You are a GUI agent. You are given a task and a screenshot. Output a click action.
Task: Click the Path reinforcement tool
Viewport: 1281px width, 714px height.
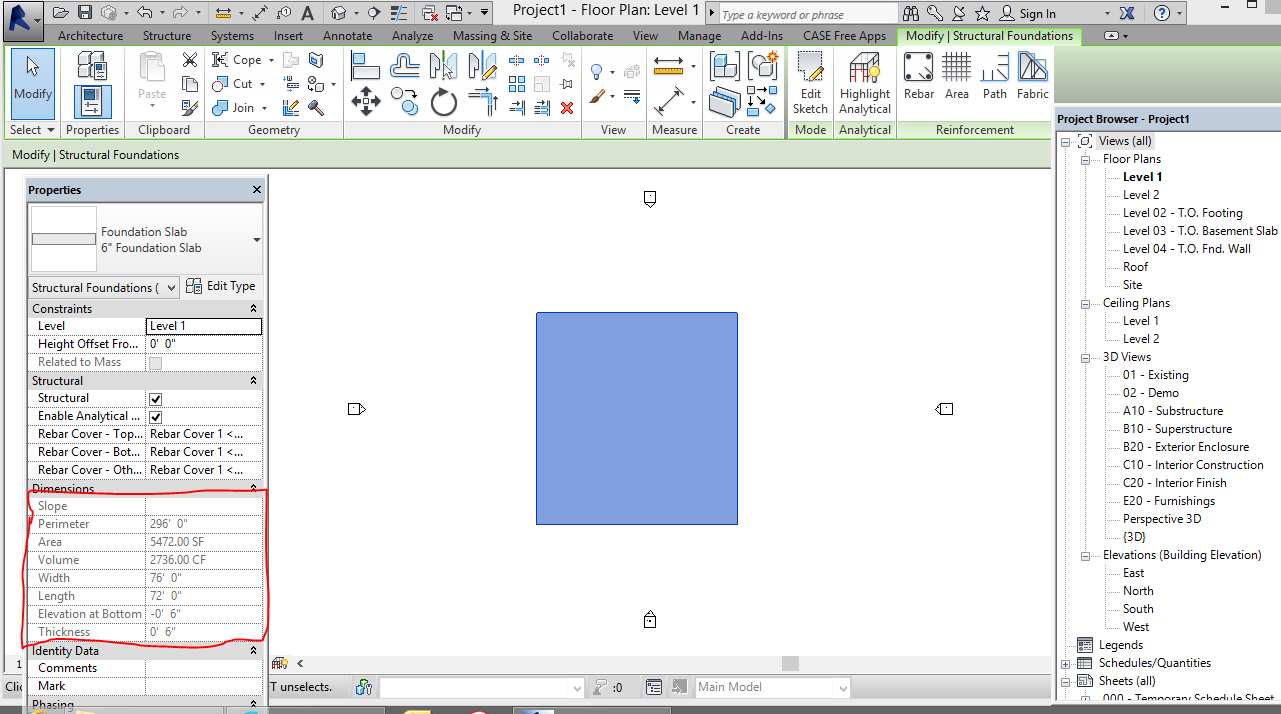[x=995, y=76]
